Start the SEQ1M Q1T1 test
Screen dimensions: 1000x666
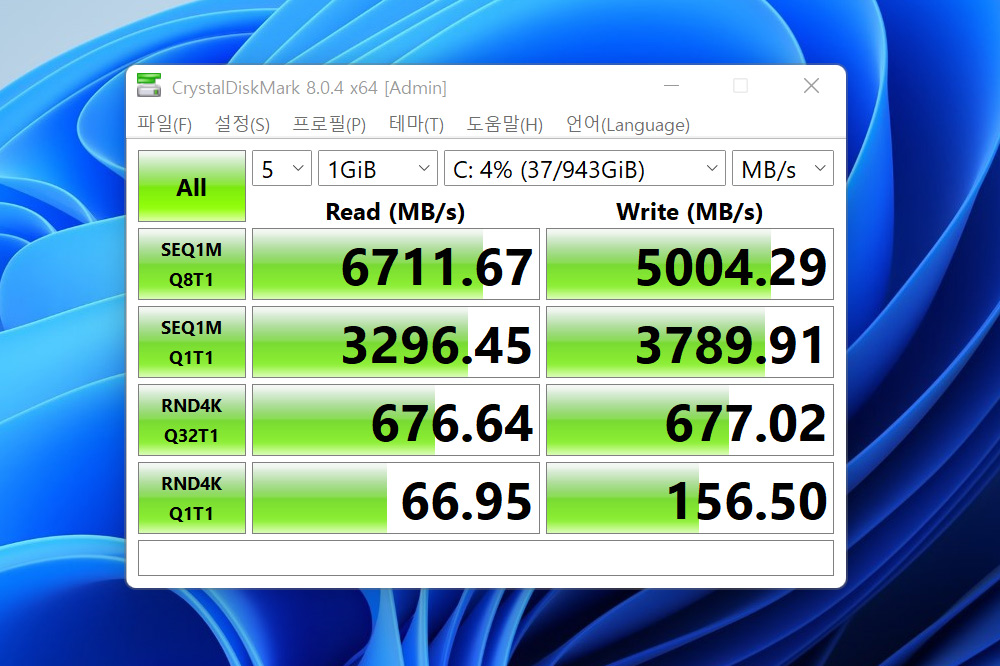191,342
